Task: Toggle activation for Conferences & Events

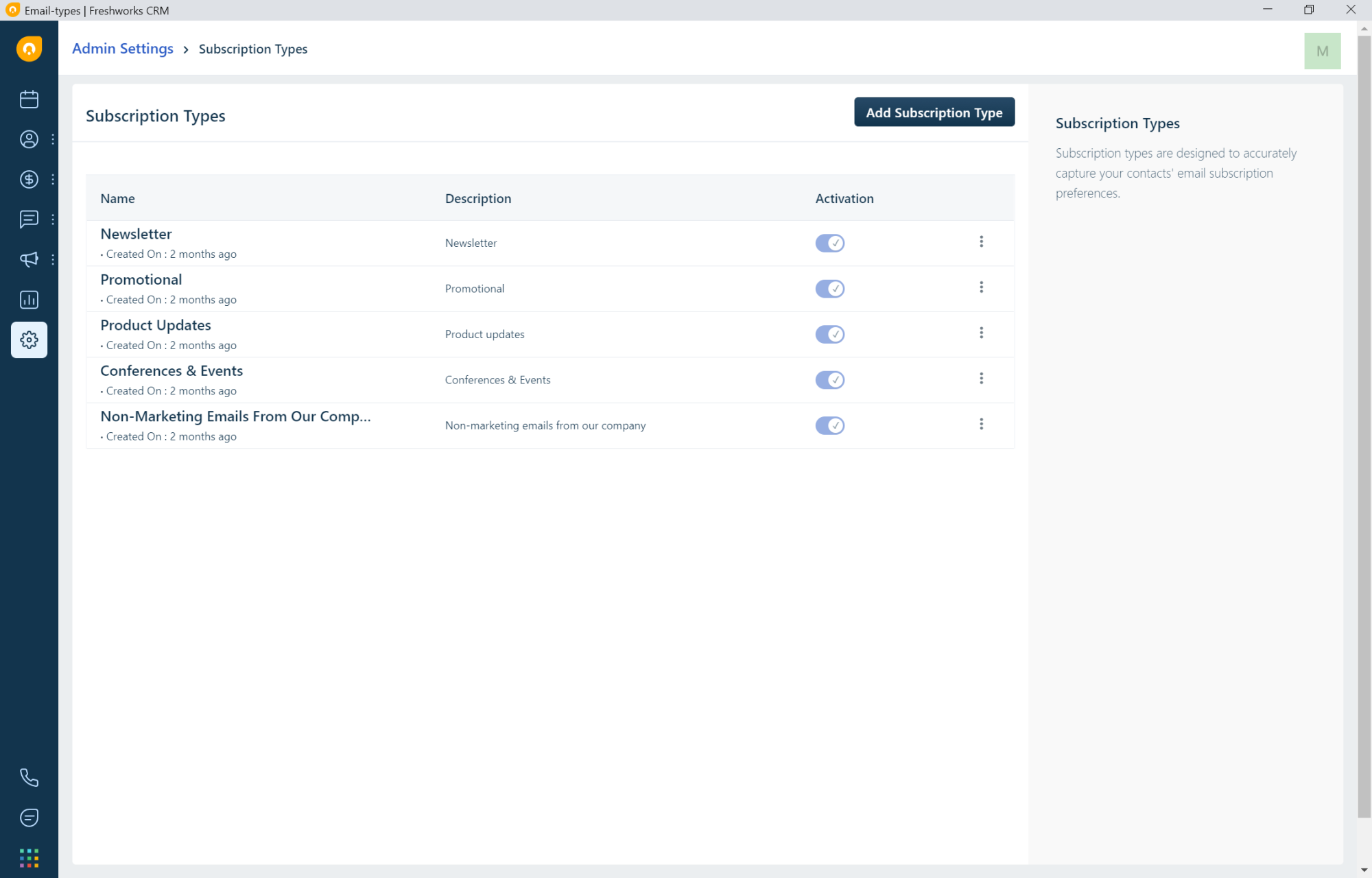Action: (829, 379)
